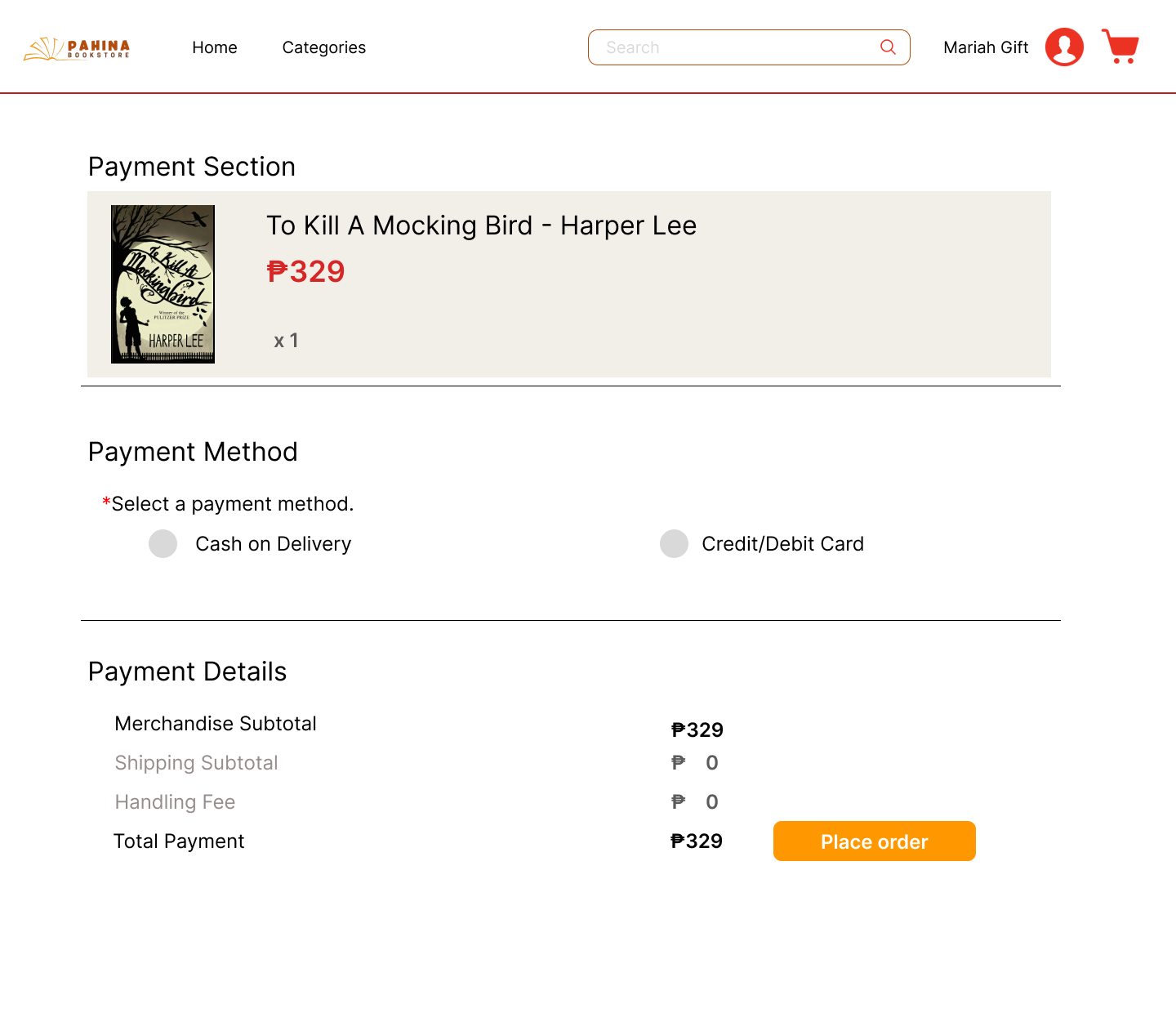Click the book title To Kill A Mocking Bird - Harper Lee

click(482, 225)
